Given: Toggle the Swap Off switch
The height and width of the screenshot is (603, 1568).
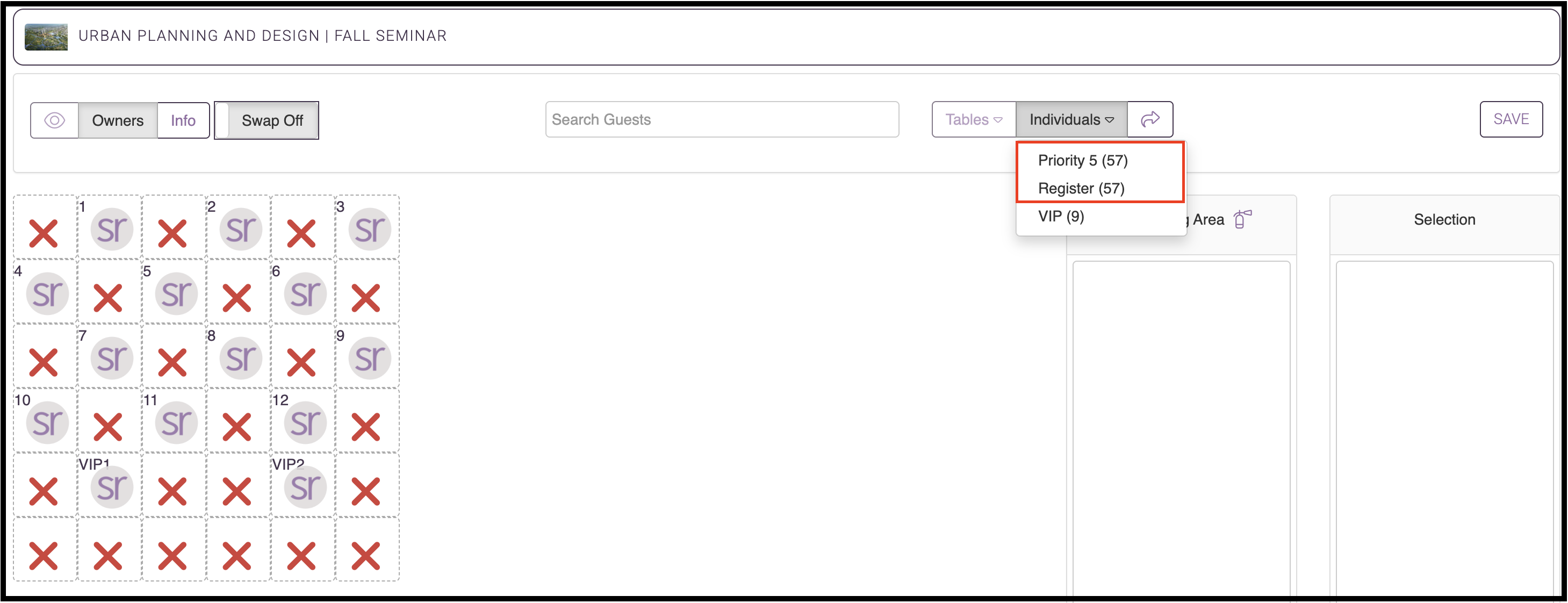Looking at the screenshot, I should click(x=267, y=120).
